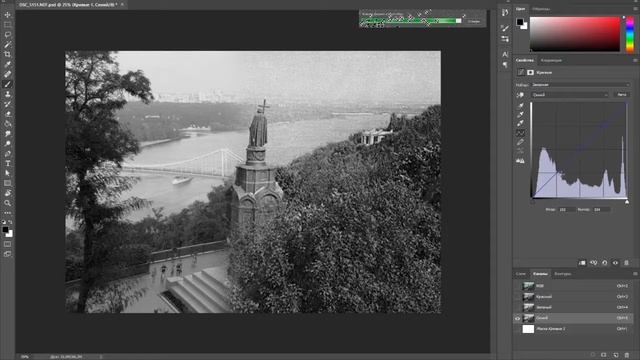The image size is (640, 360).
Task: Select the Rectangular Marquee tool
Action: (7, 24)
